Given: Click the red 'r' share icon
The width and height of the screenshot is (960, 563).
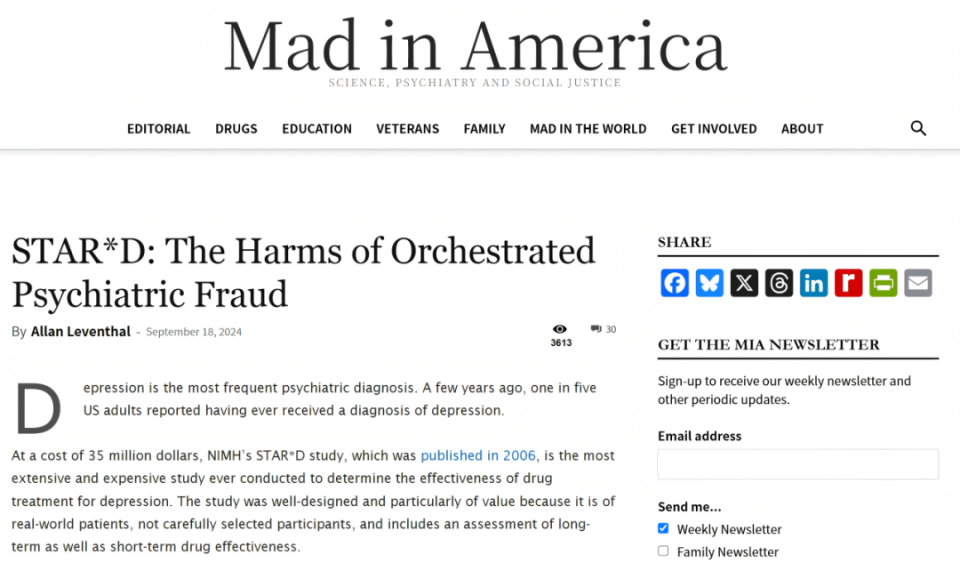Looking at the screenshot, I should click(x=848, y=283).
